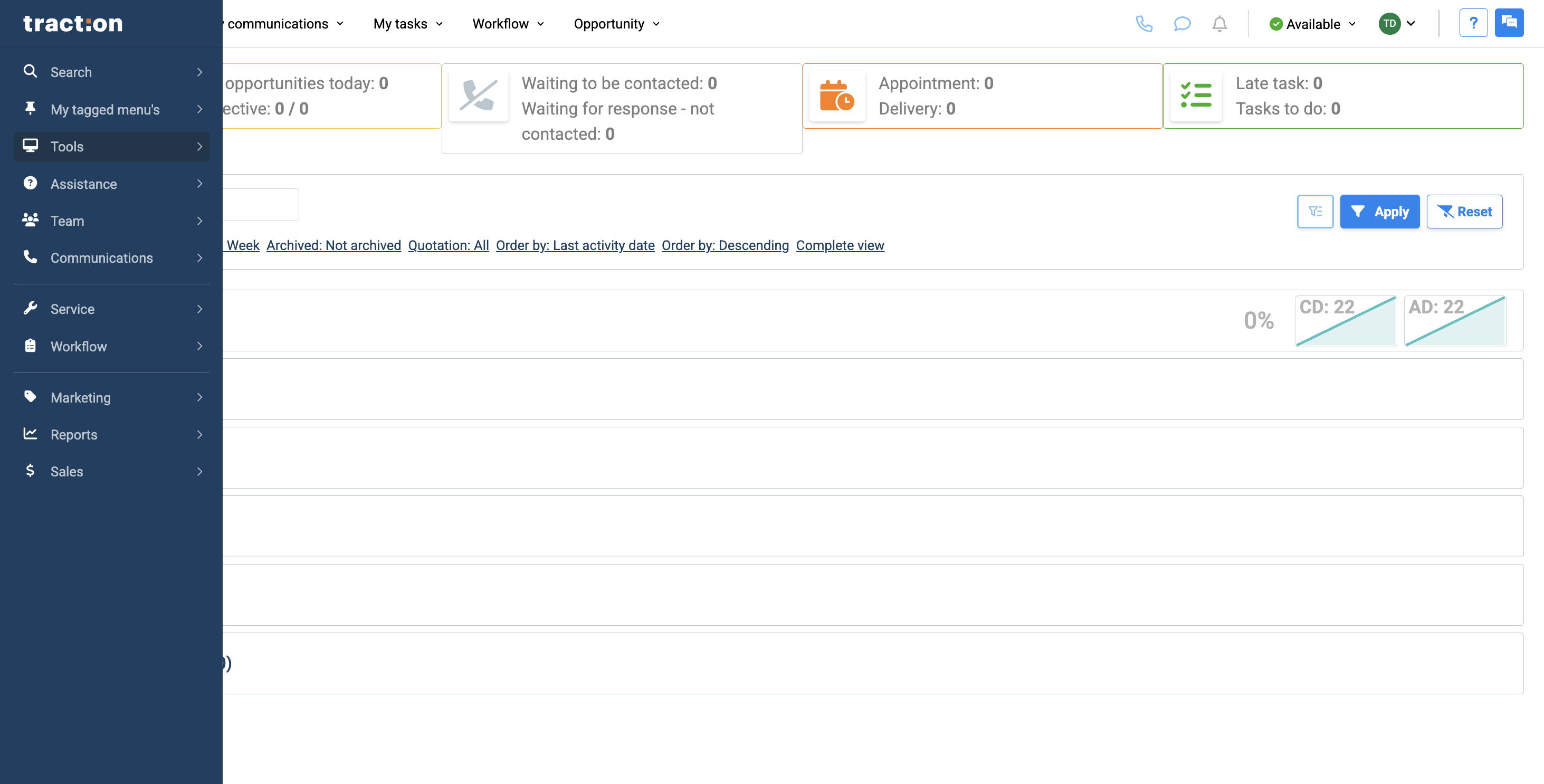Open the Workflow menu in top bar
Viewport: 1544px width, 784px height.
507,23
